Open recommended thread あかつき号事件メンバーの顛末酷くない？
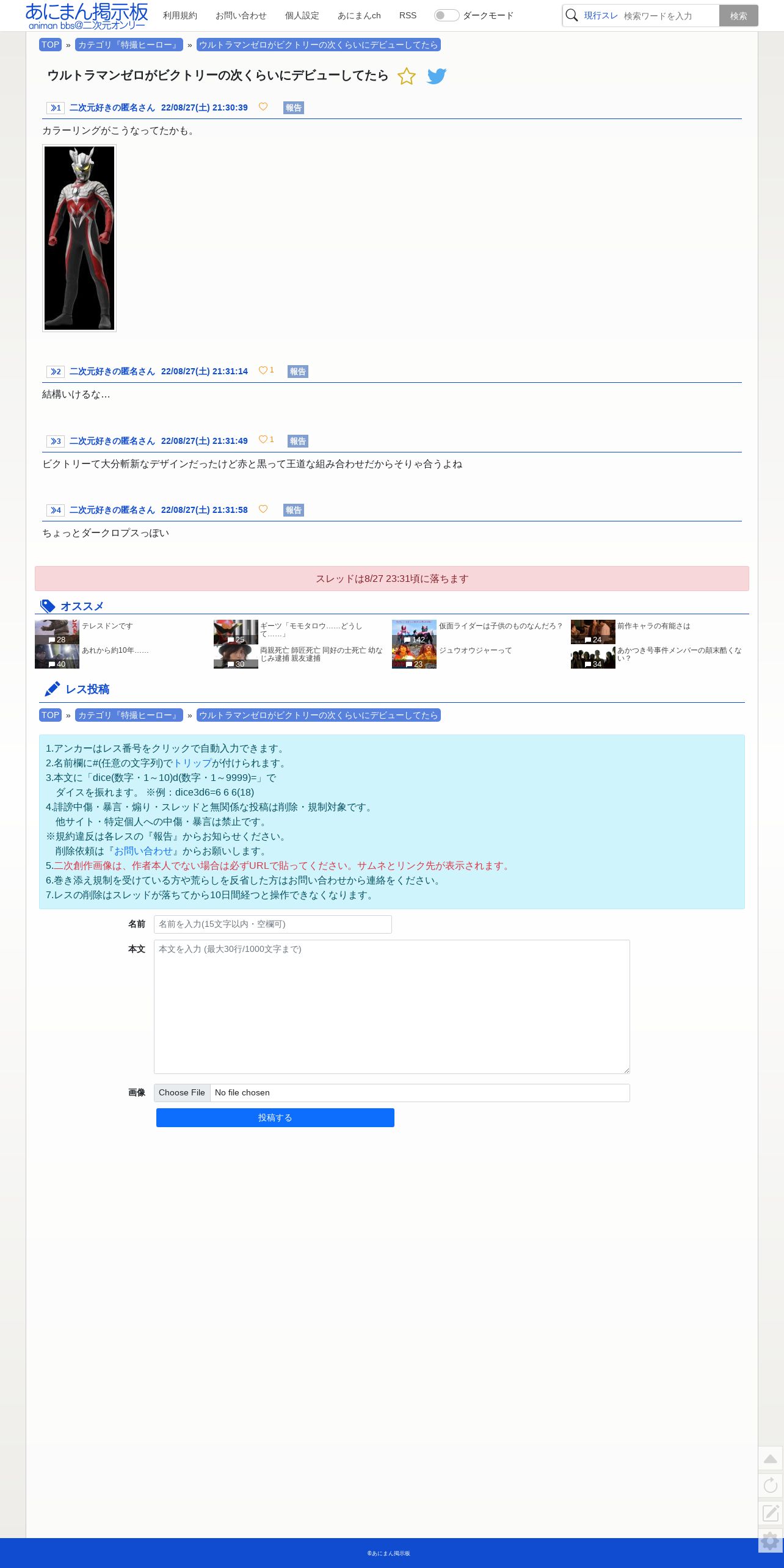The image size is (784, 1568). click(680, 654)
